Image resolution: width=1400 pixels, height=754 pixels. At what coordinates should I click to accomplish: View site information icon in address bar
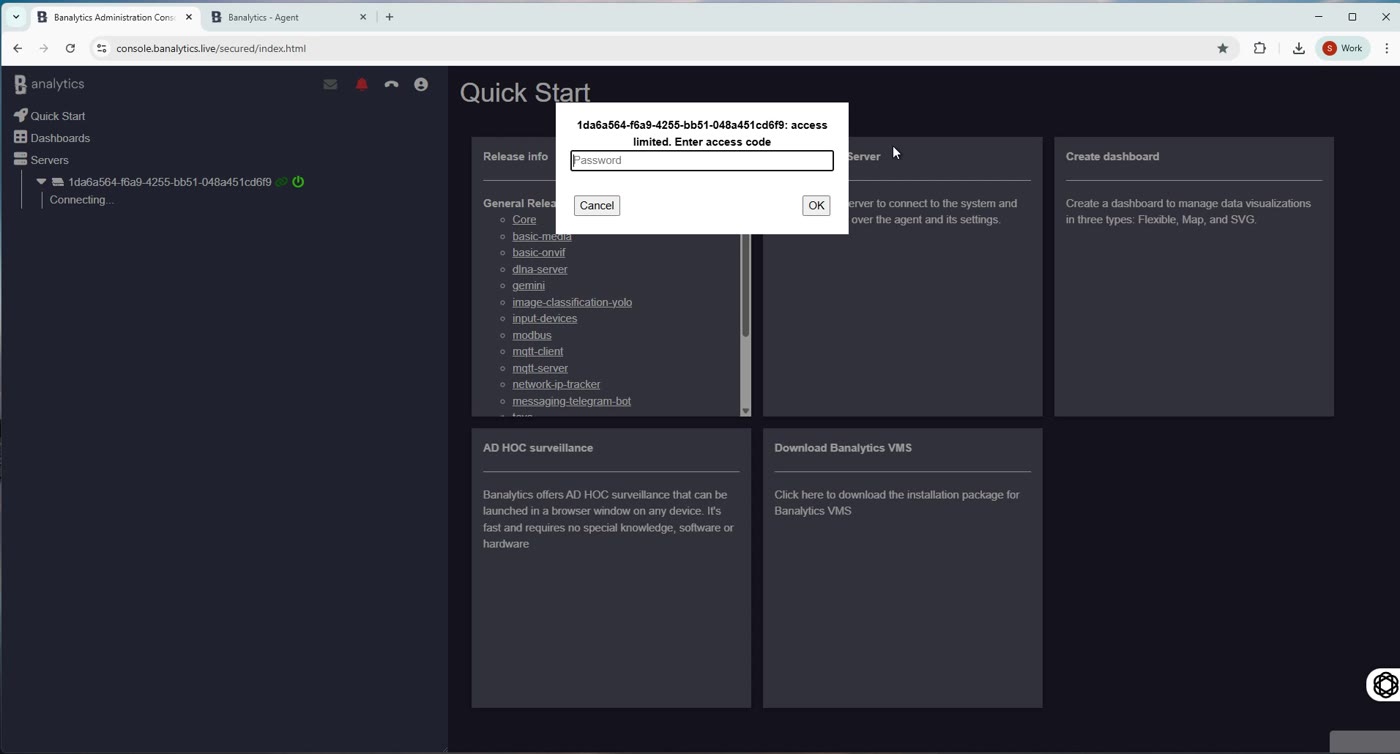tap(101, 48)
